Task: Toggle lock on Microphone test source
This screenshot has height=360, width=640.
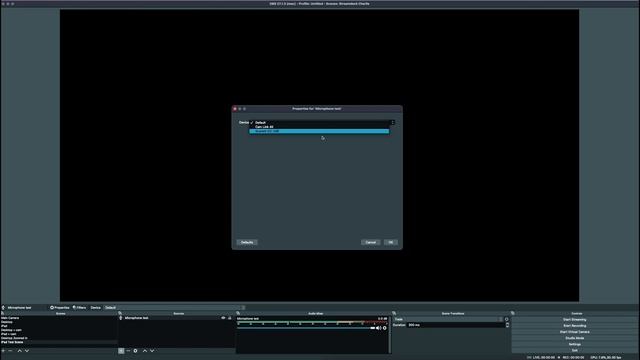Action: pyautogui.click(x=230, y=318)
